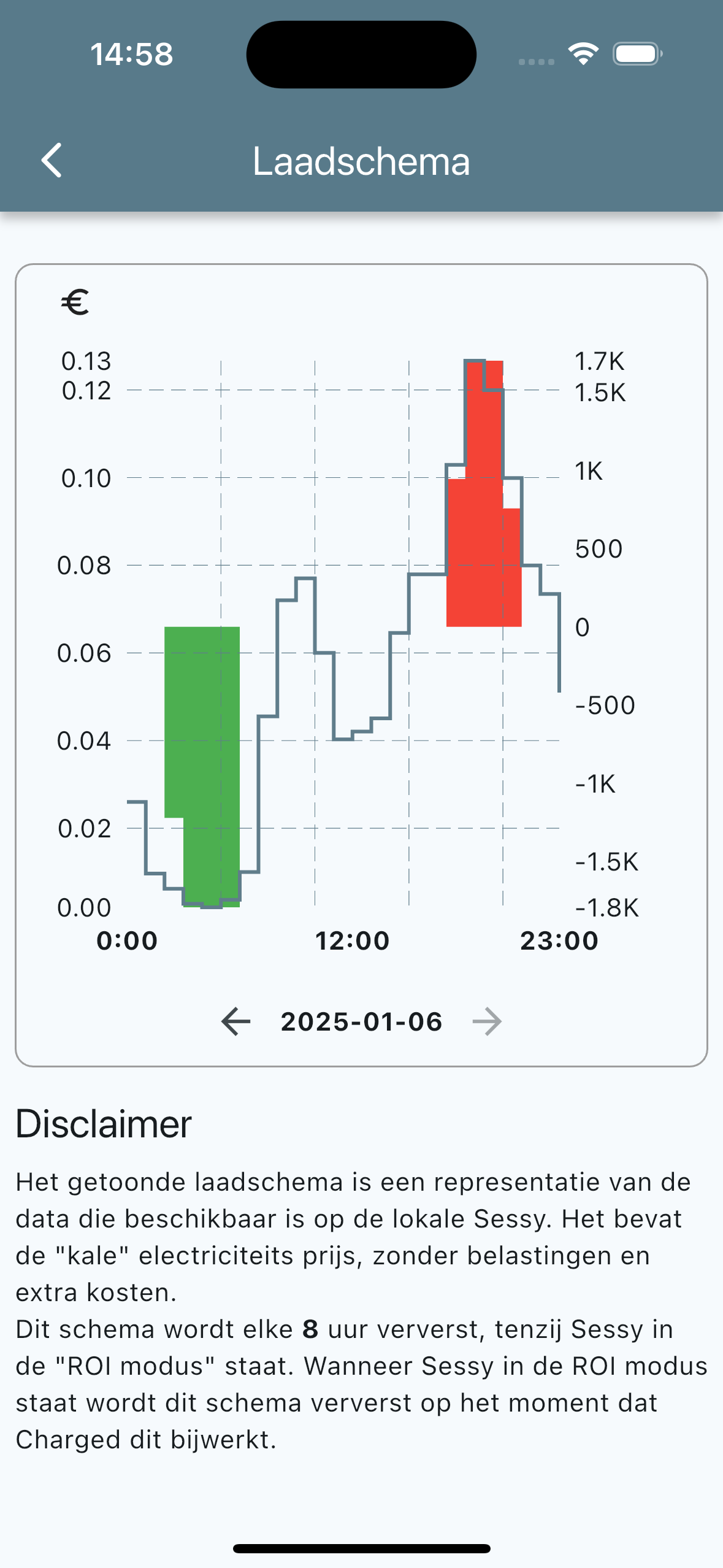Tap the 12:00 time axis label
This screenshot has height=1568, width=723.
[352, 941]
